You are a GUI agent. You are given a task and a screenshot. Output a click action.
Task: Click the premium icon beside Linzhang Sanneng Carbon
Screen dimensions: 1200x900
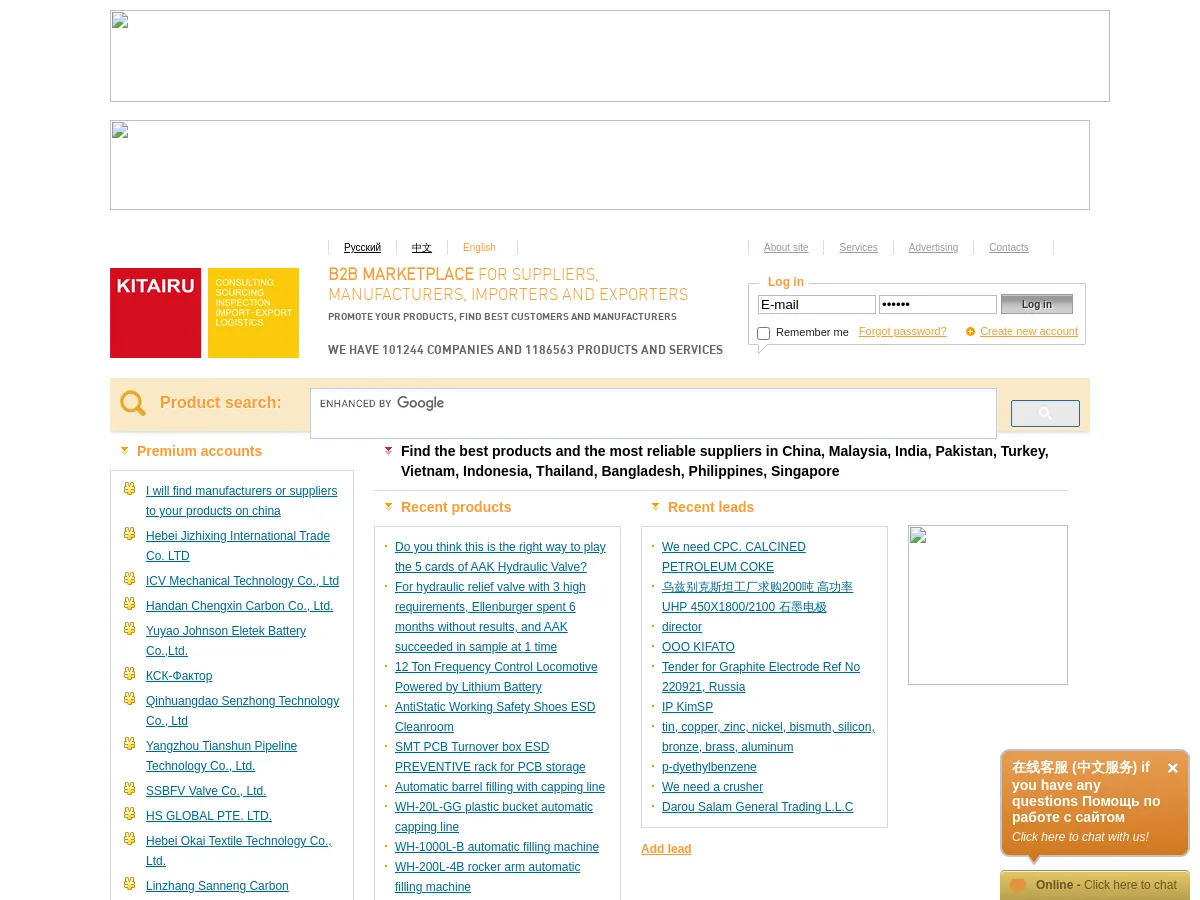129,884
